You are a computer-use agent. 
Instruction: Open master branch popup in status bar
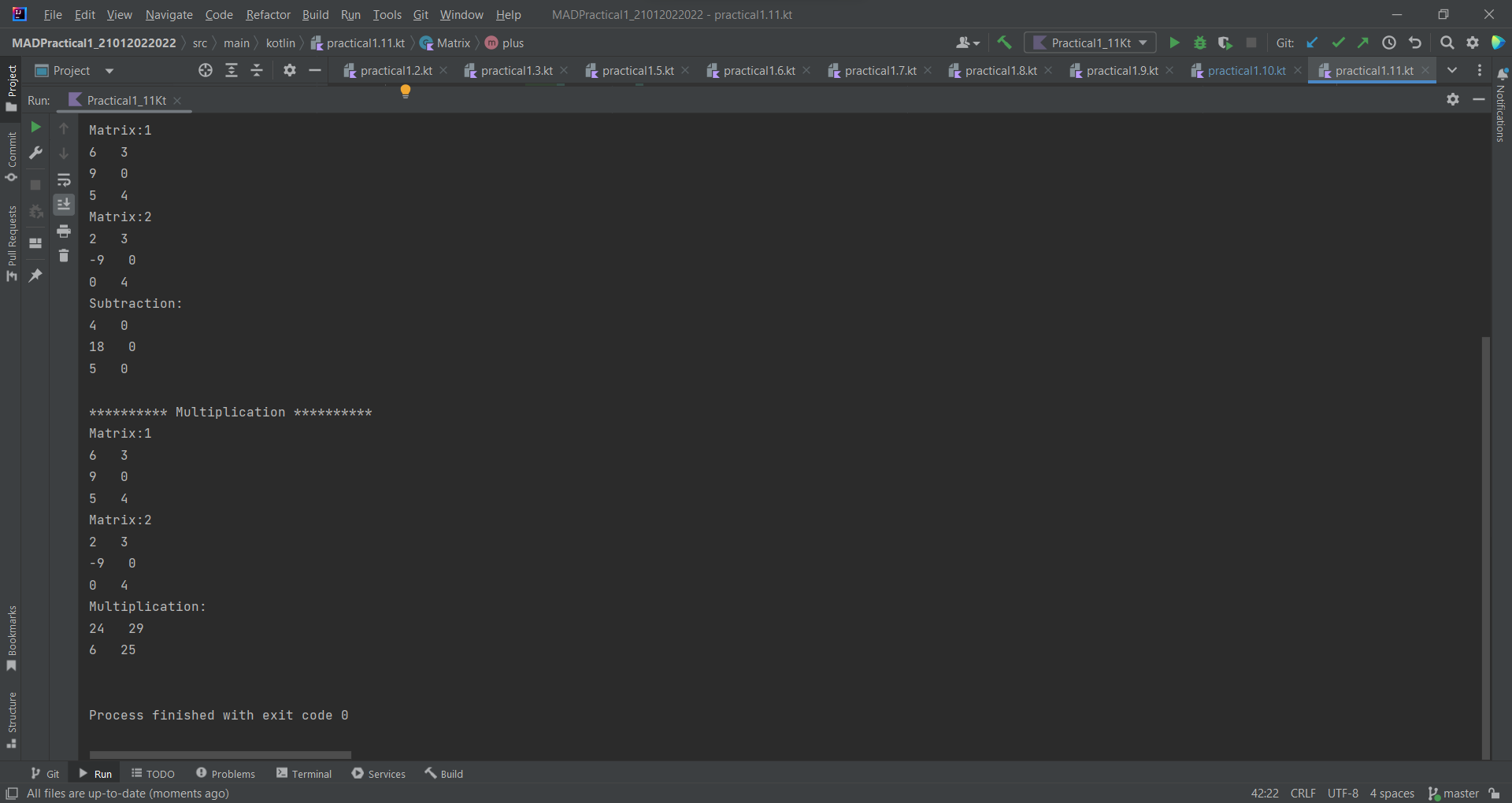click(x=1454, y=794)
